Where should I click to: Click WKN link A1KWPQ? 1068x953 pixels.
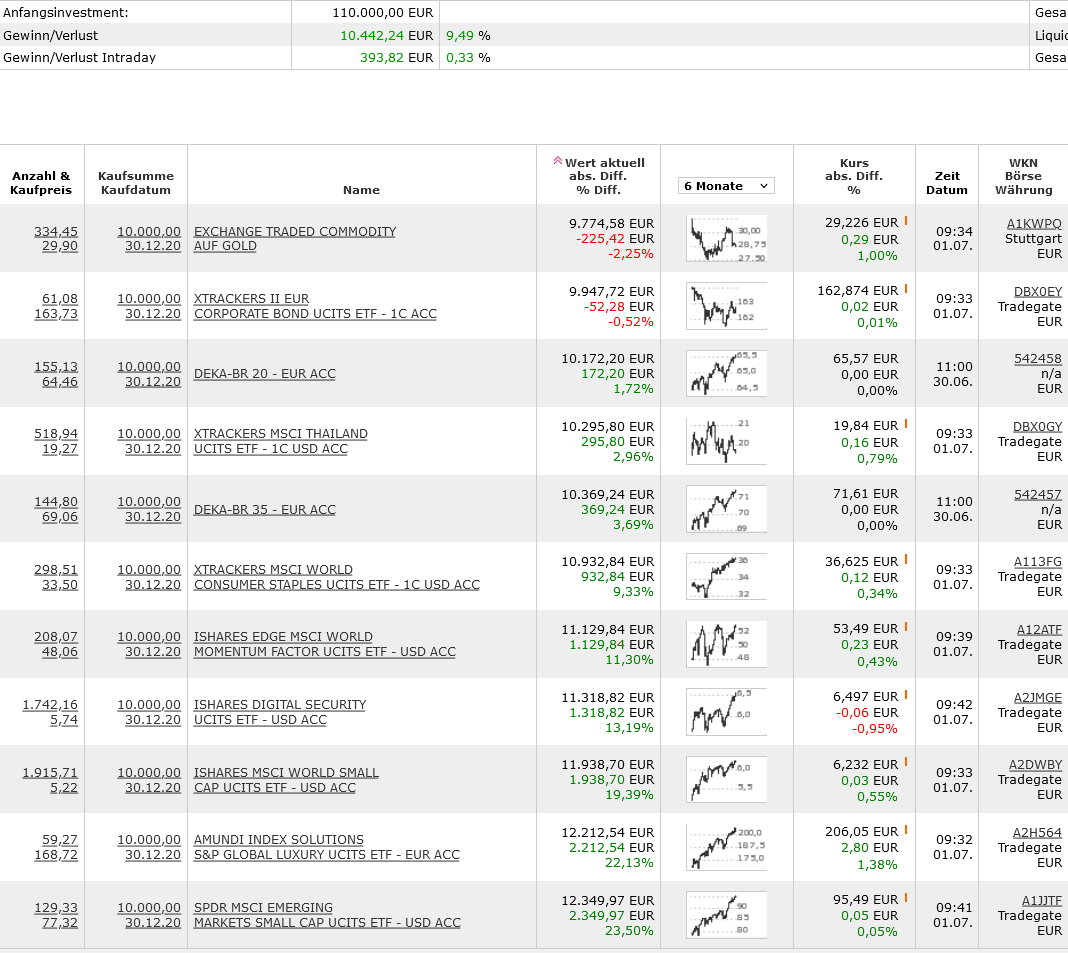pyautogui.click(x=1033, y=223)
